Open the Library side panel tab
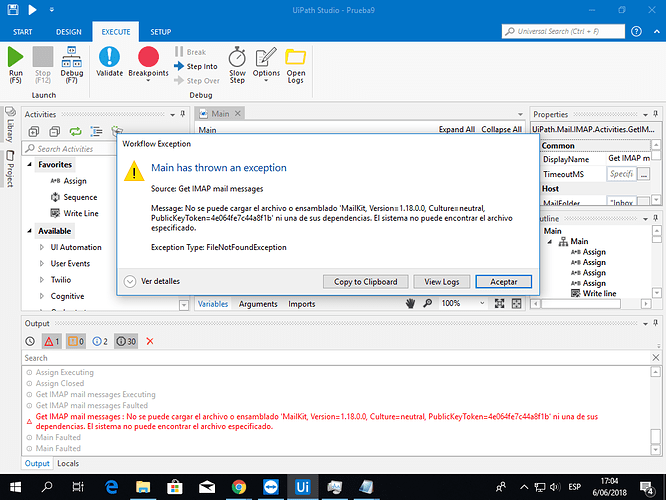The width and height of the screenshot is (666, 500). [10, 124]
